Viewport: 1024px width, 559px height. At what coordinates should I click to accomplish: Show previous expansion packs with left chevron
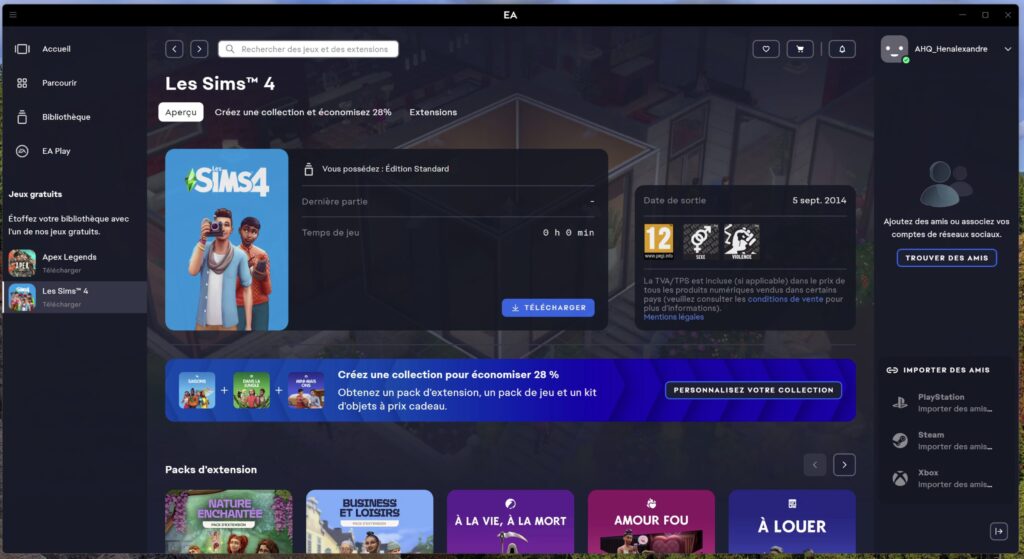[x=814, y=465]
